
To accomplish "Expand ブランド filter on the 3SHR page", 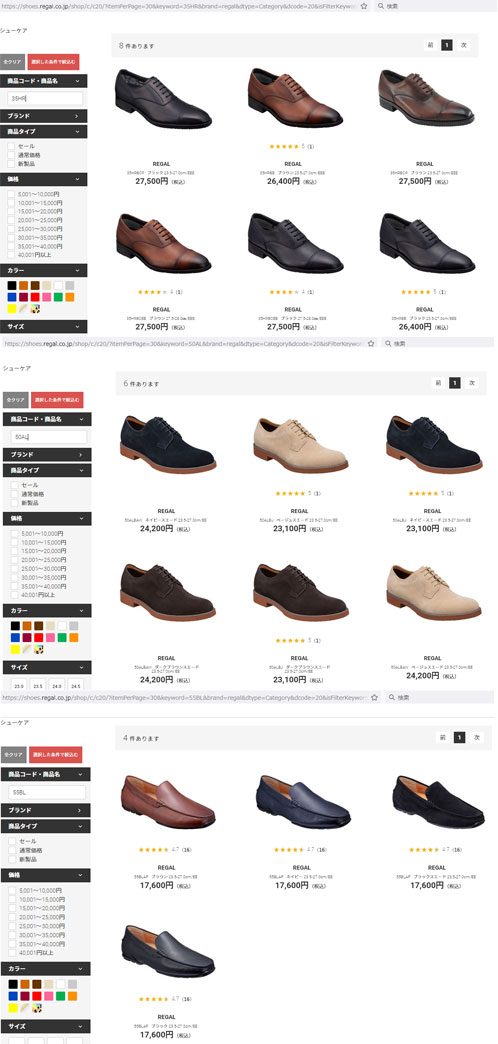I will [x=43, y=116].
